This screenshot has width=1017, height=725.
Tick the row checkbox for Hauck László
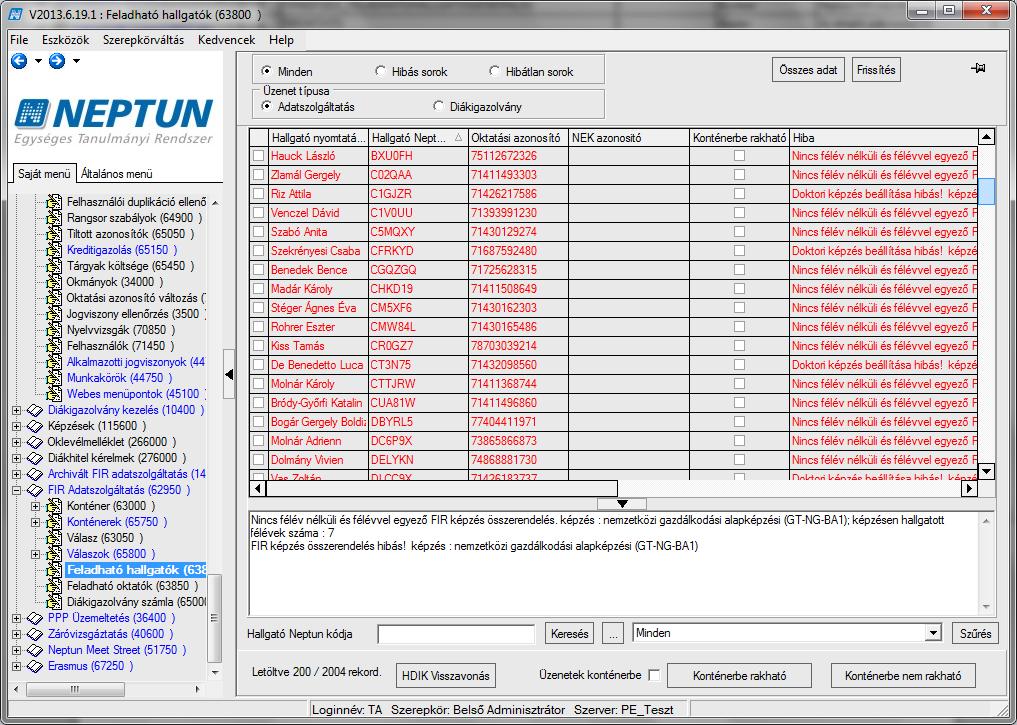tap(259, 156)
